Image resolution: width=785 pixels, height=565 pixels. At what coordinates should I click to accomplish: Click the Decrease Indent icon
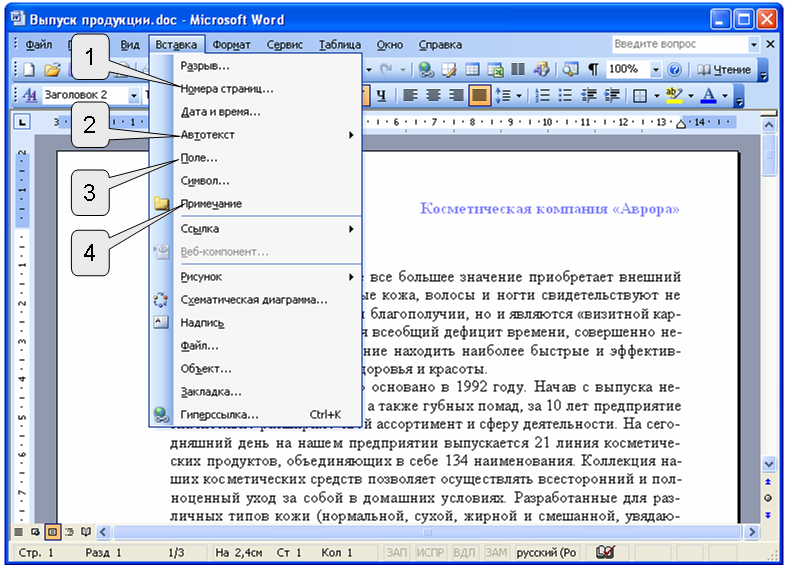[x=589, y=95]
